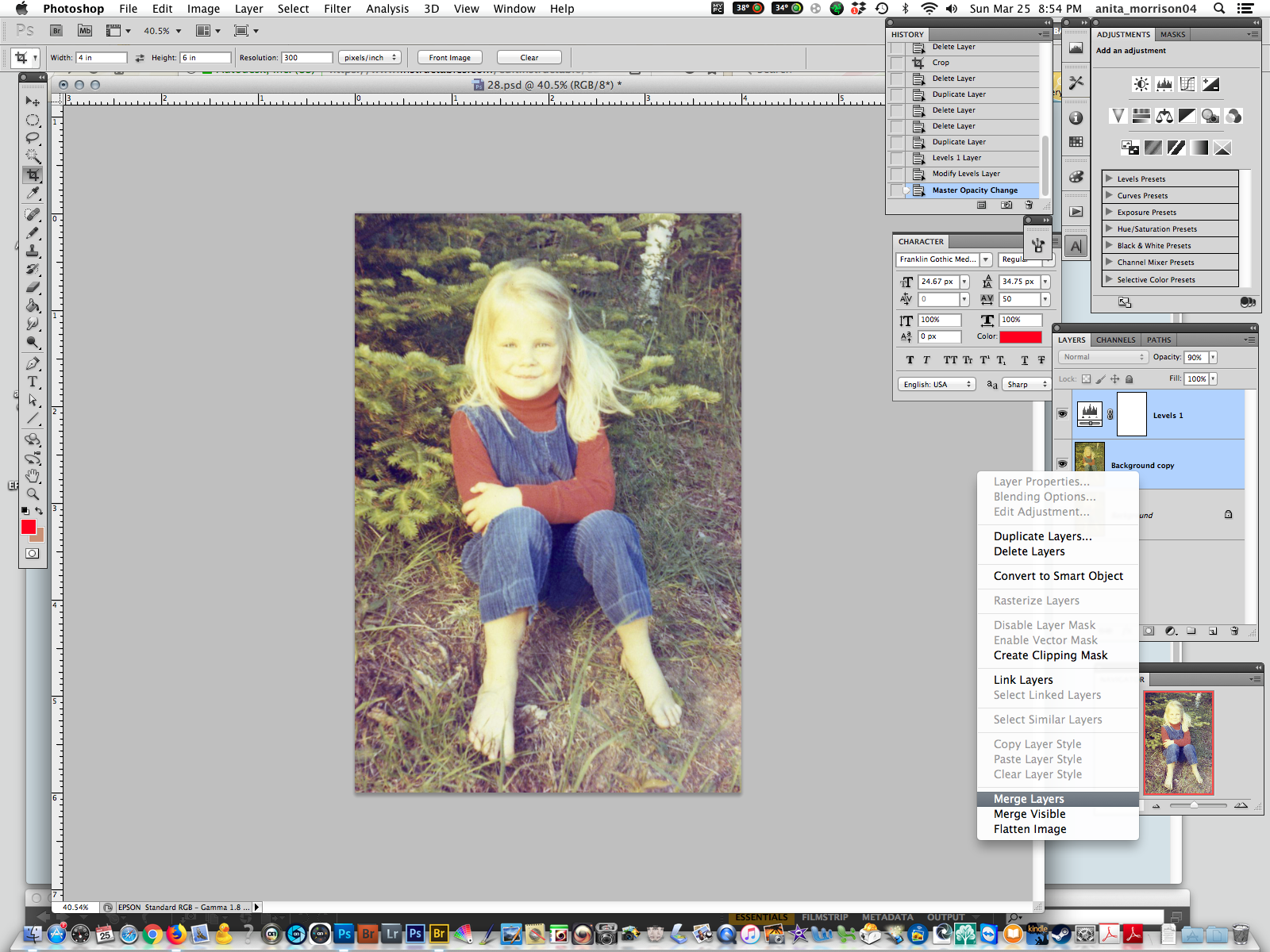Hide the Levels 1 layer
The height and width of the screenshot is (952, 1270).
click(x=1062, y=414)
